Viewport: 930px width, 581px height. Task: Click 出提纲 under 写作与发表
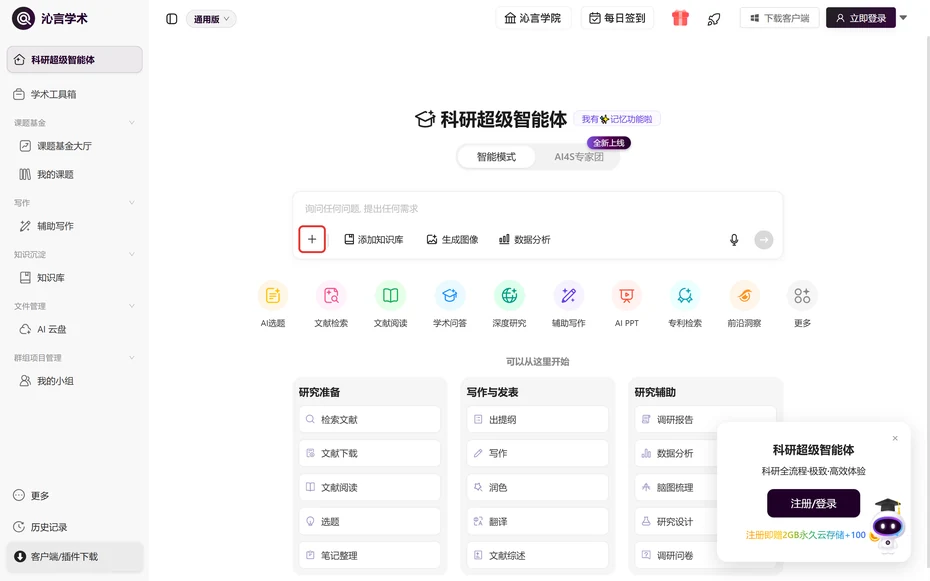click(x=537, y=419)
